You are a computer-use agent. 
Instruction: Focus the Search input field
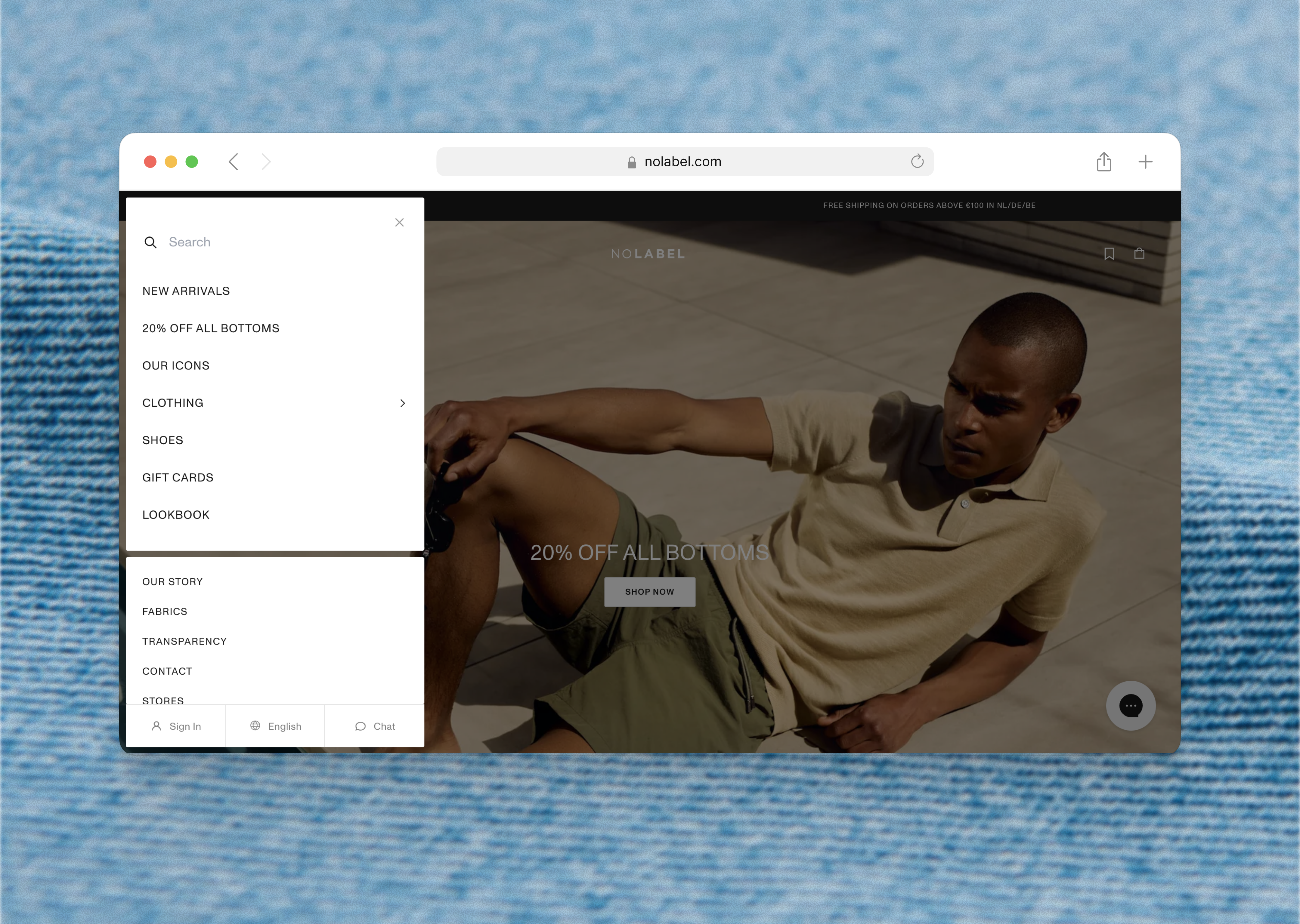point(273,242)
